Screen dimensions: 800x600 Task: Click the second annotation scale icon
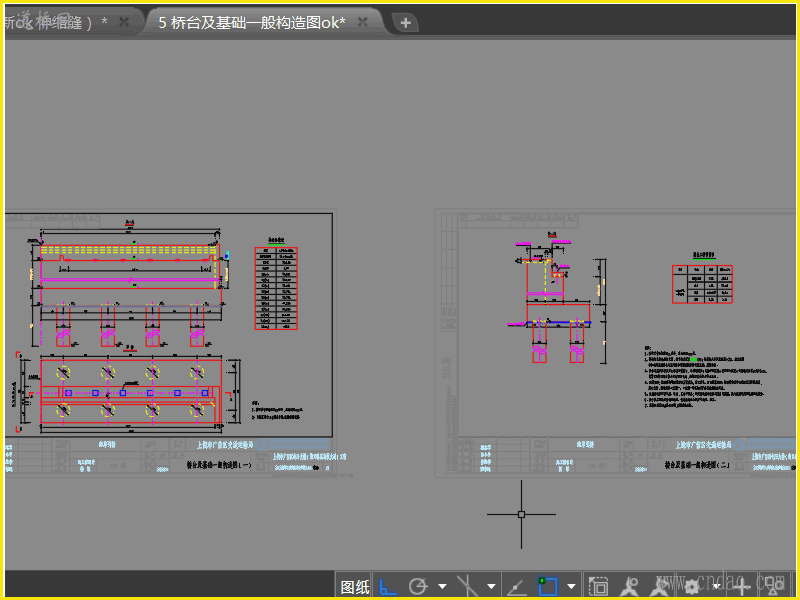point(660,586)
